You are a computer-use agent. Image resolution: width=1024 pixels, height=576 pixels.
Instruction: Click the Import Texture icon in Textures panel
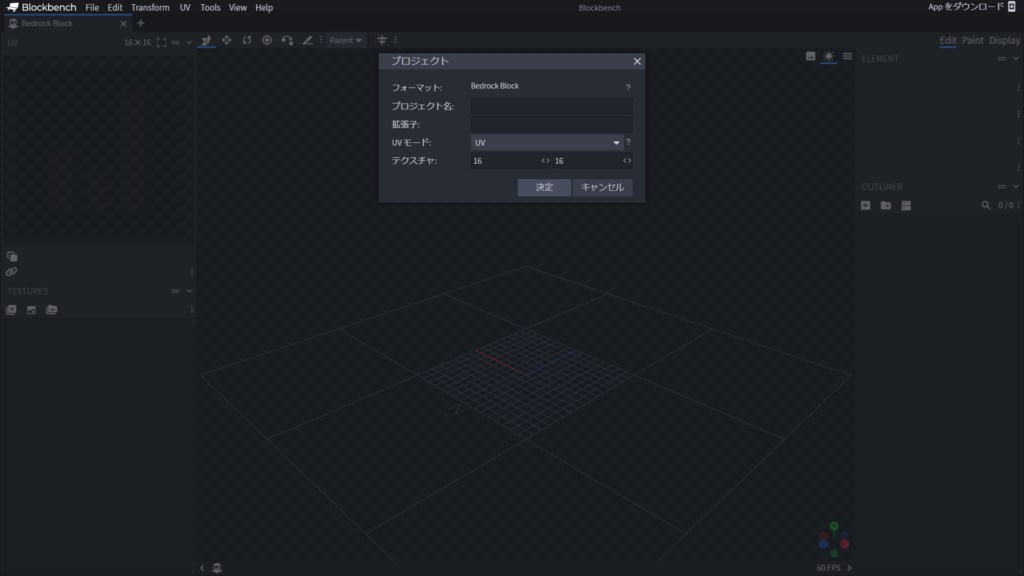11,310
